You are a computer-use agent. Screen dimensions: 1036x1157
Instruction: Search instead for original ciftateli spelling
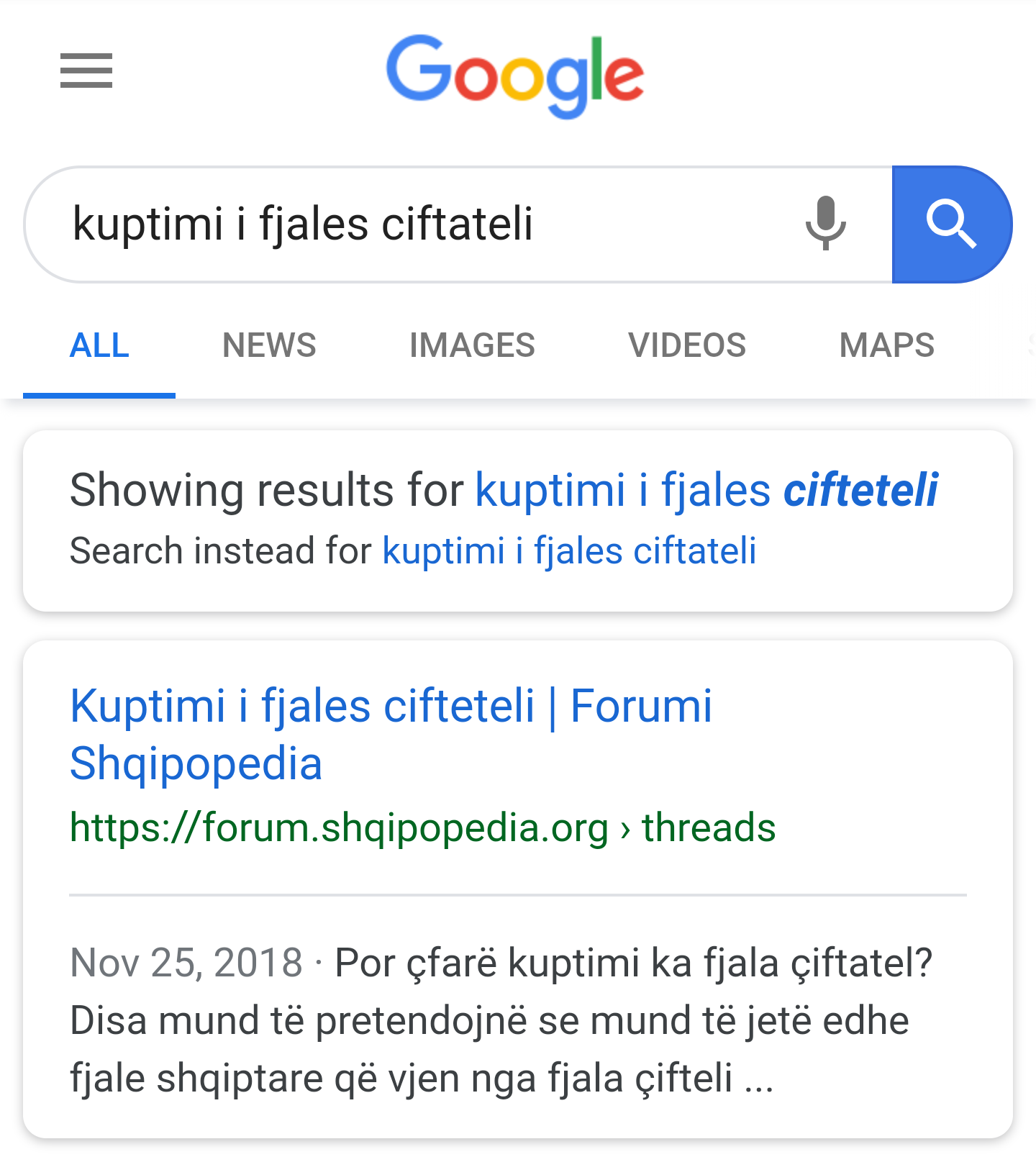tap(569, 551)
